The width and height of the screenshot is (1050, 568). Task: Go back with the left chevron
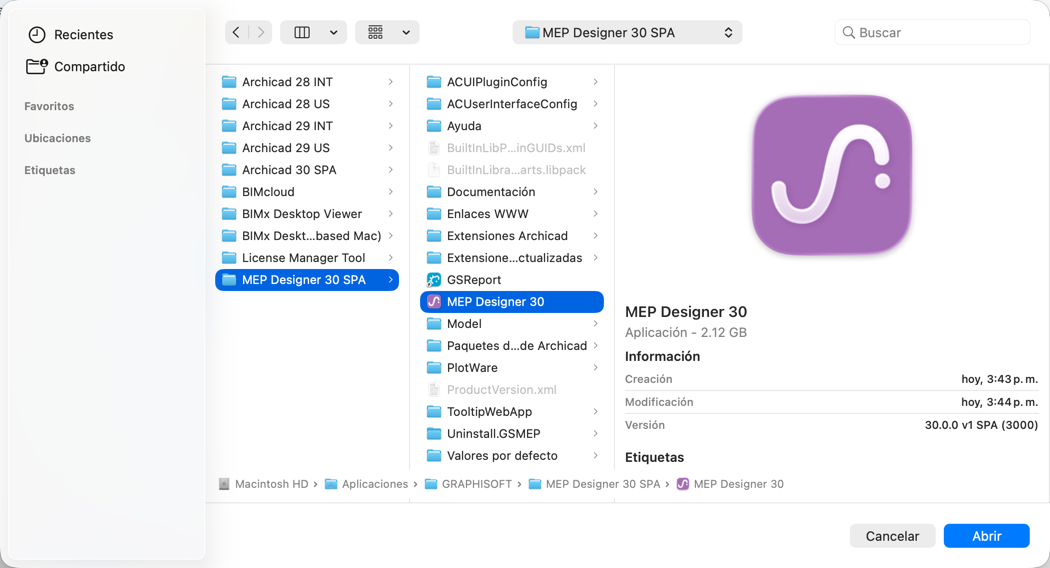click(x=236, y=32)
